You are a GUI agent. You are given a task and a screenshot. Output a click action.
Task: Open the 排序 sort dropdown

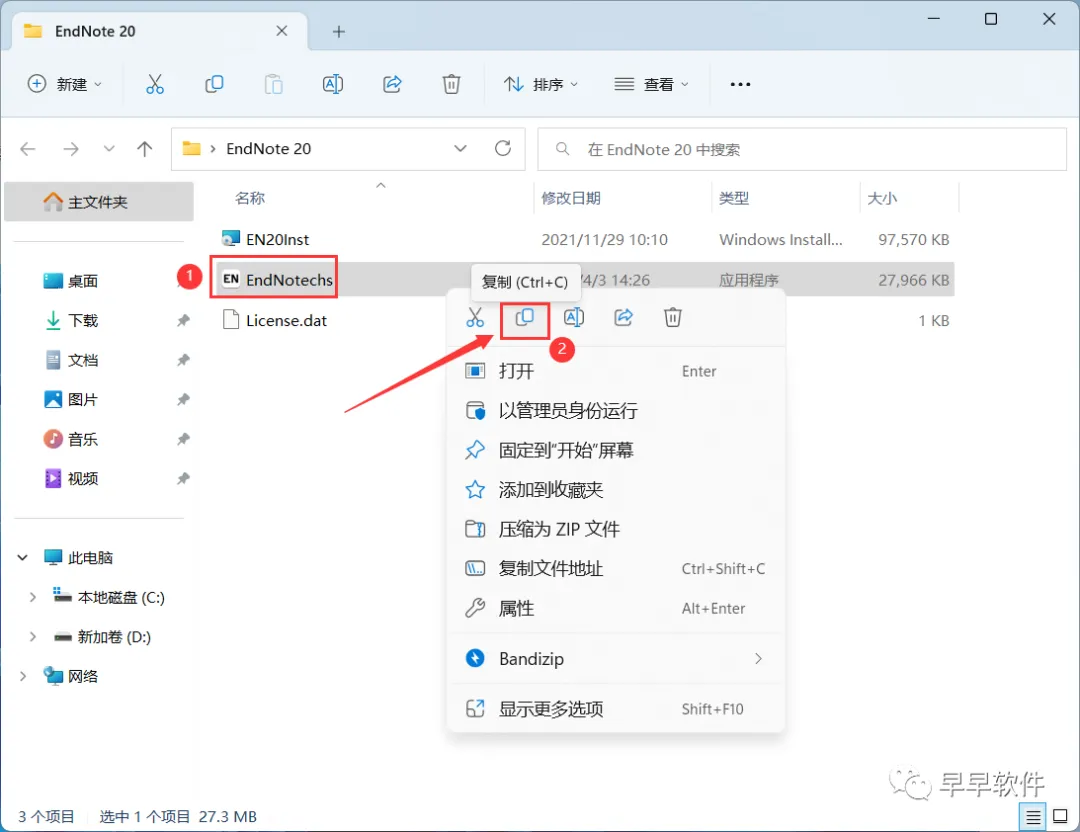[x=540, y=84]
